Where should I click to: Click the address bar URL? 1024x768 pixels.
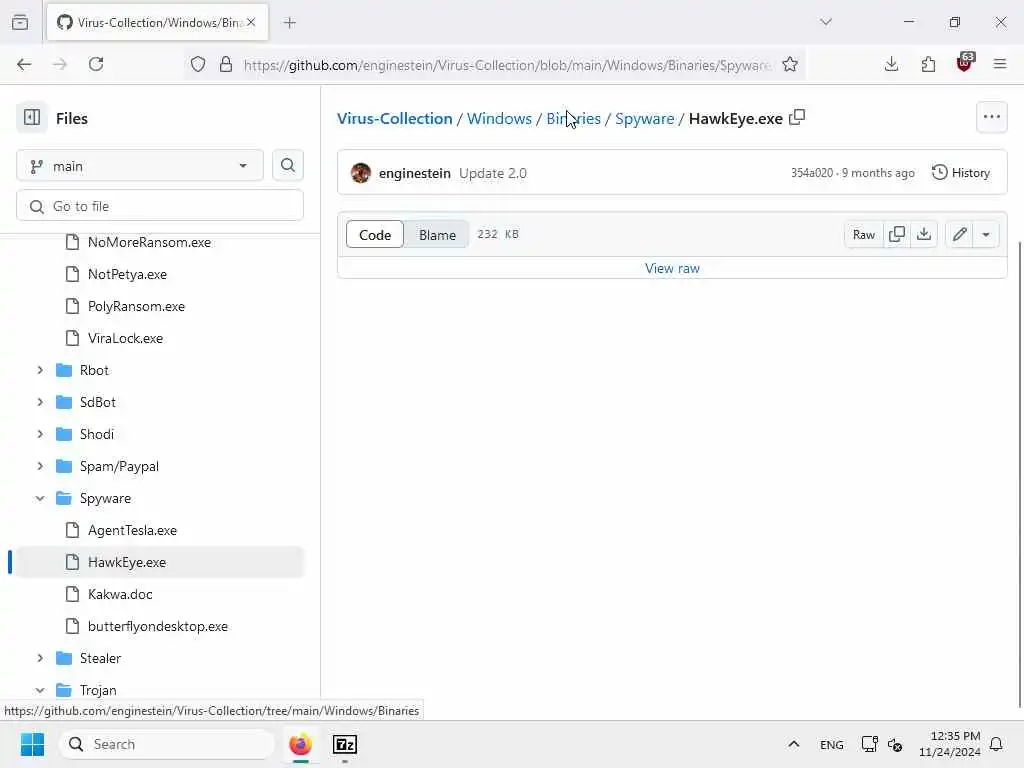coord(507,65)
